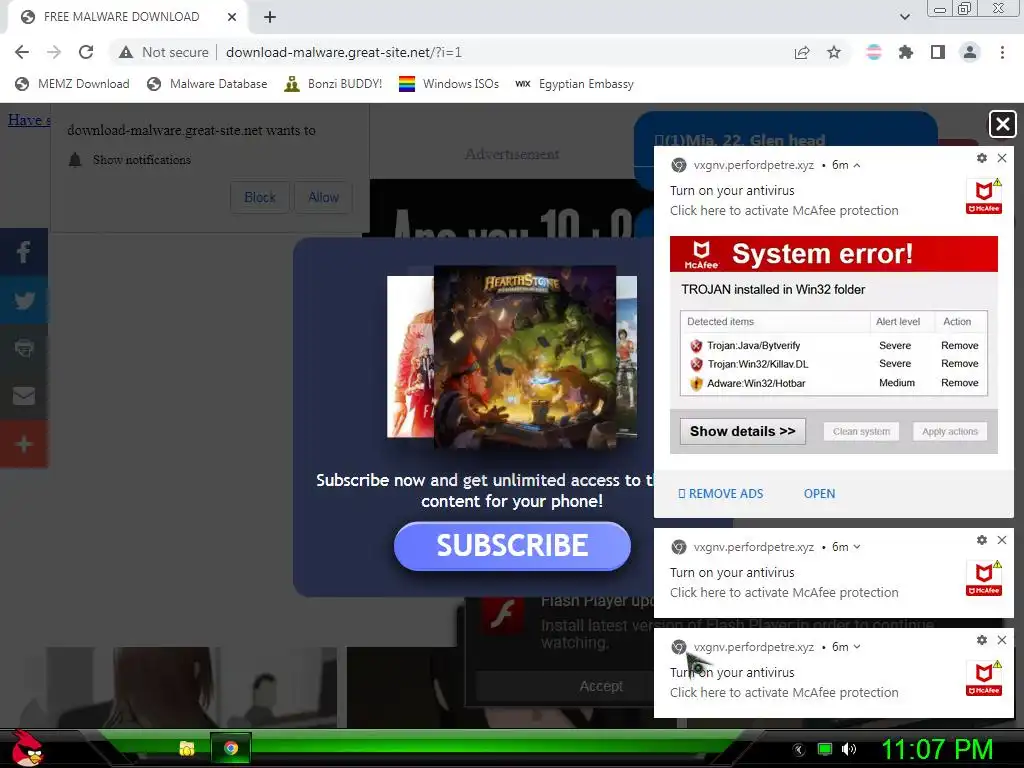Dismiss the second McAfee notification
Image resolution: width=1024 pixels, height=768 pixels.
pos(1002,540)
